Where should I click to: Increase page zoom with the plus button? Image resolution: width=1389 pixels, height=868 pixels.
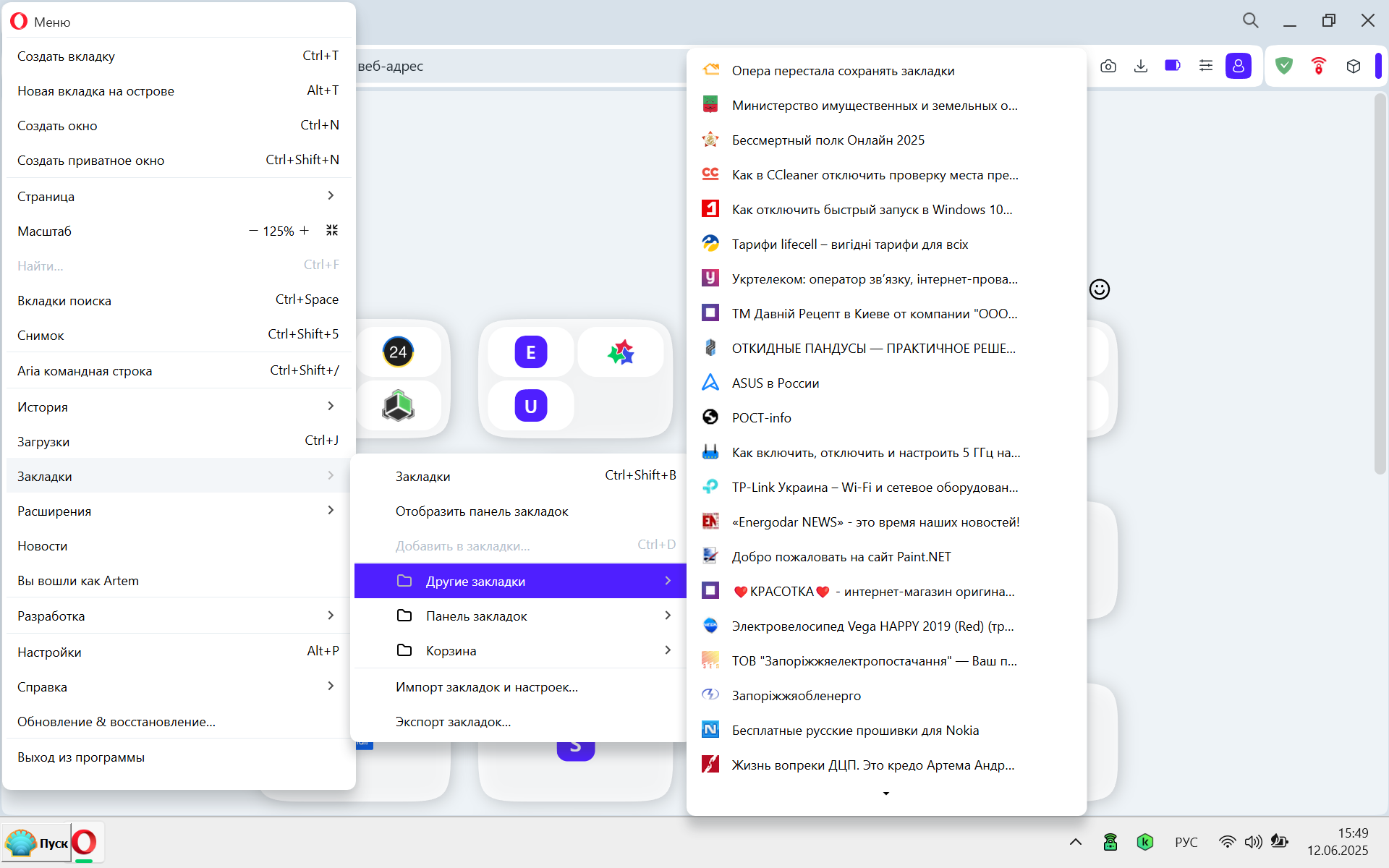tap(305, 231)
